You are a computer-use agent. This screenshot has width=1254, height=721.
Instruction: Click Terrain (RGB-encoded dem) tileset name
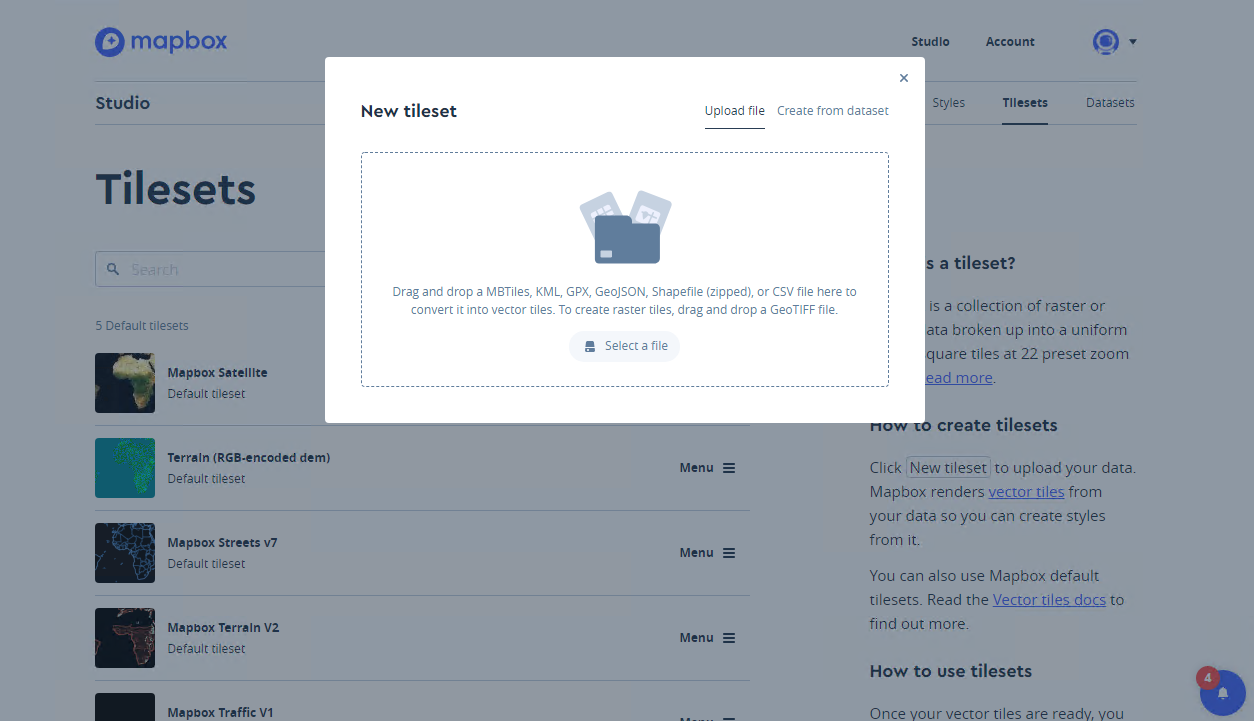249,458
